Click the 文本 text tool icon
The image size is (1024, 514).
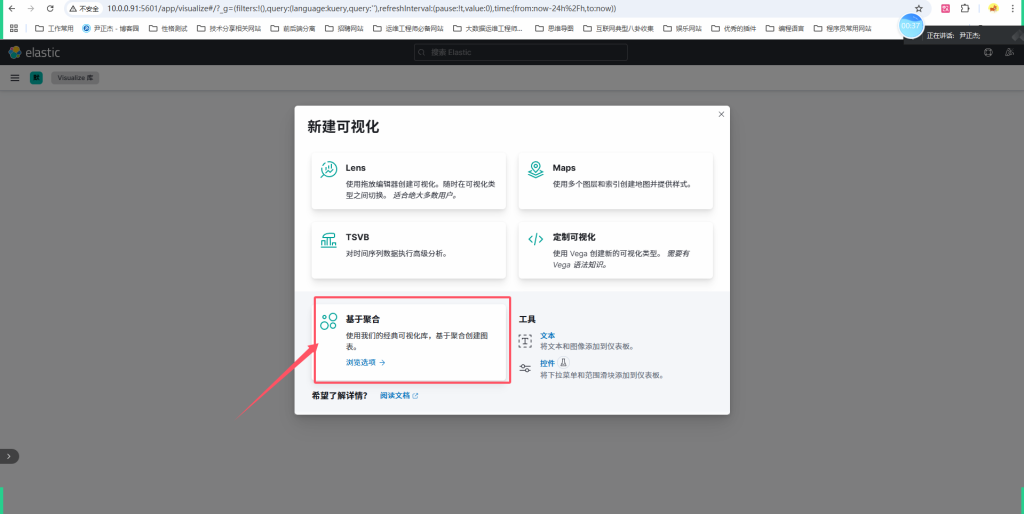(526, 340)
